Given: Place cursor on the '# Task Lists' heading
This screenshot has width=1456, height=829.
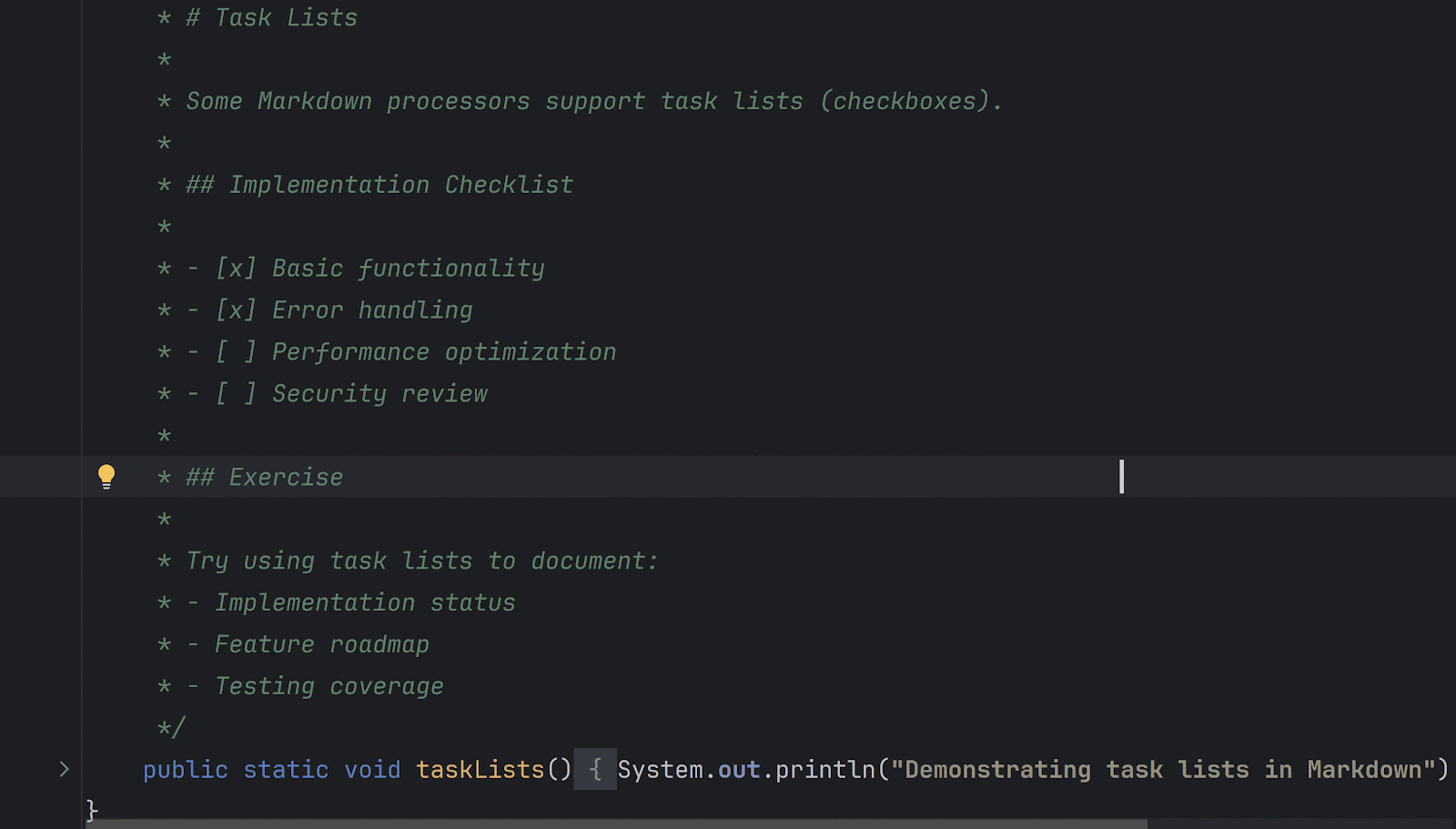Looking at the screenshot, I should [271, 18].
